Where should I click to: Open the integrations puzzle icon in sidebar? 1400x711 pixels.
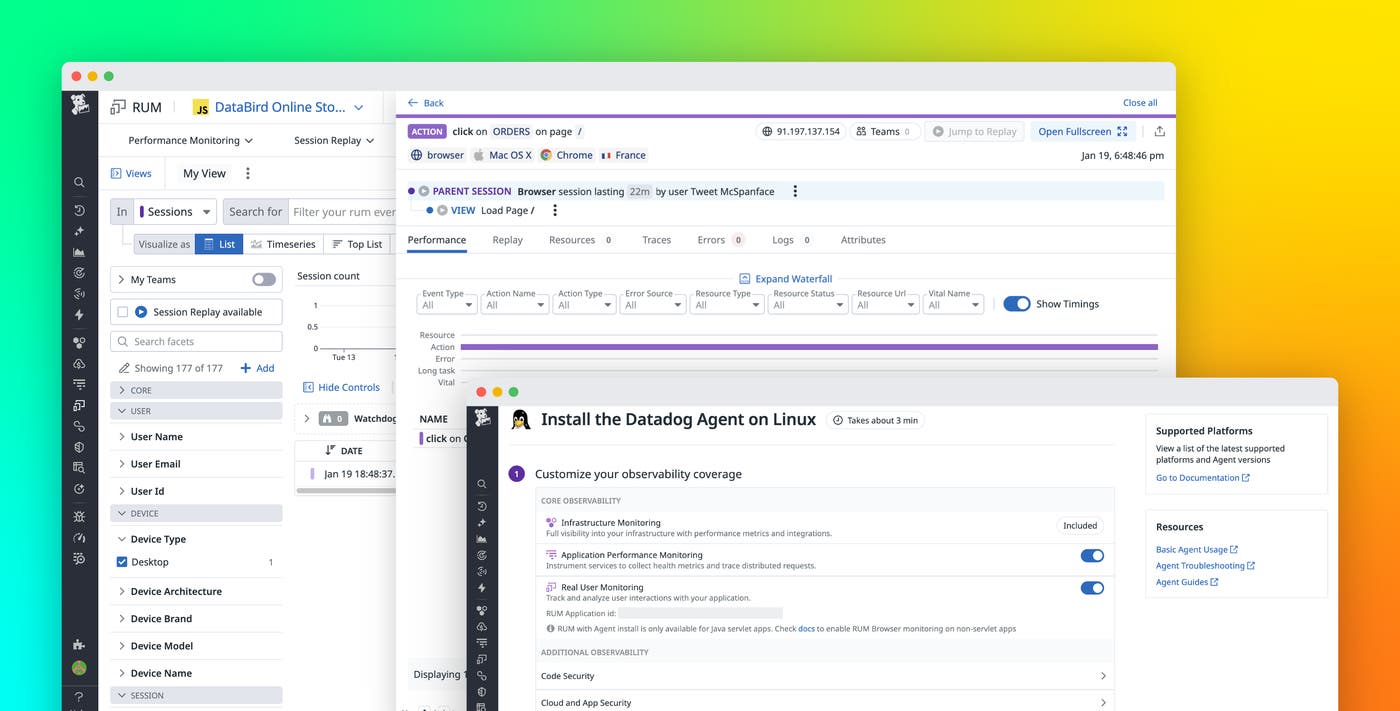79,645
